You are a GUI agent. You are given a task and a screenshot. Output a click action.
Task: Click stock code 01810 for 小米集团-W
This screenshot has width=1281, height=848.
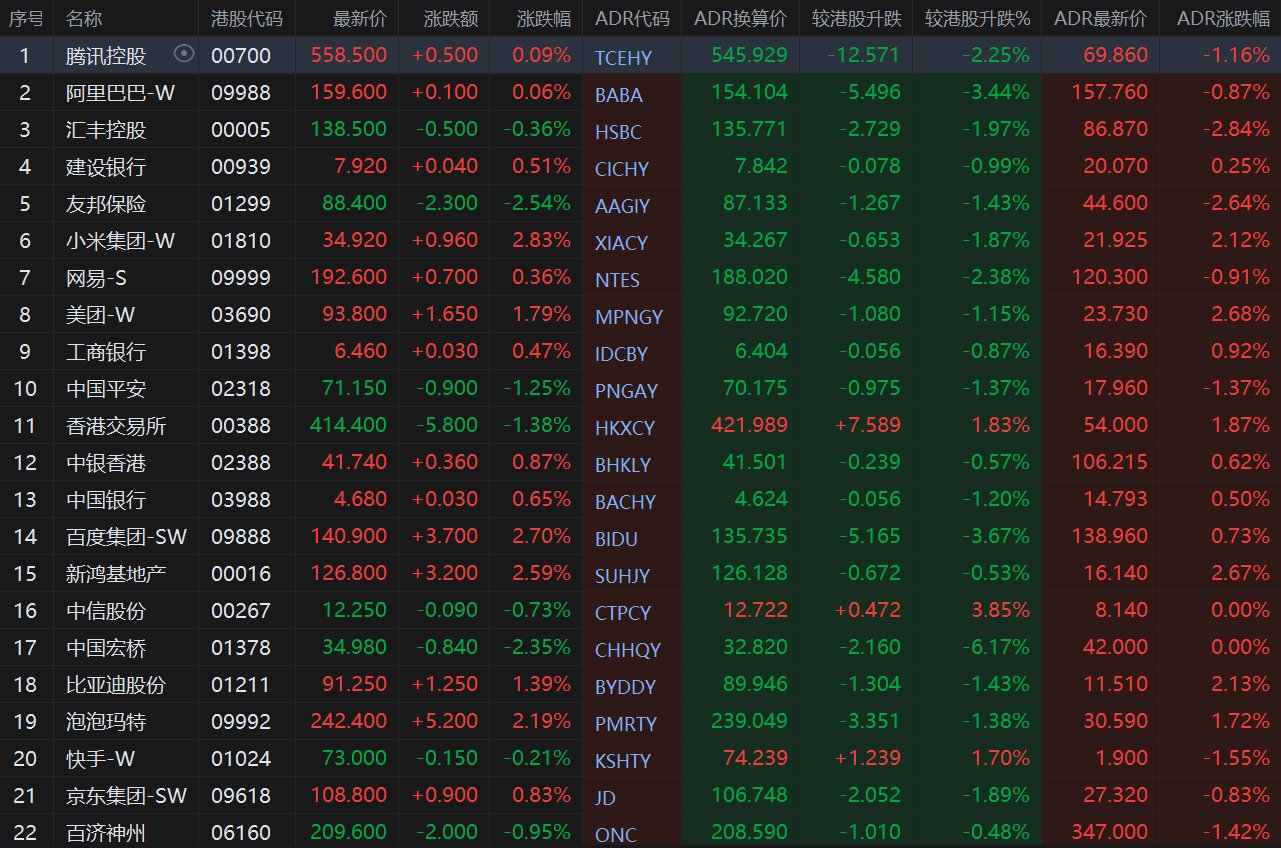[x=241, y=240]
